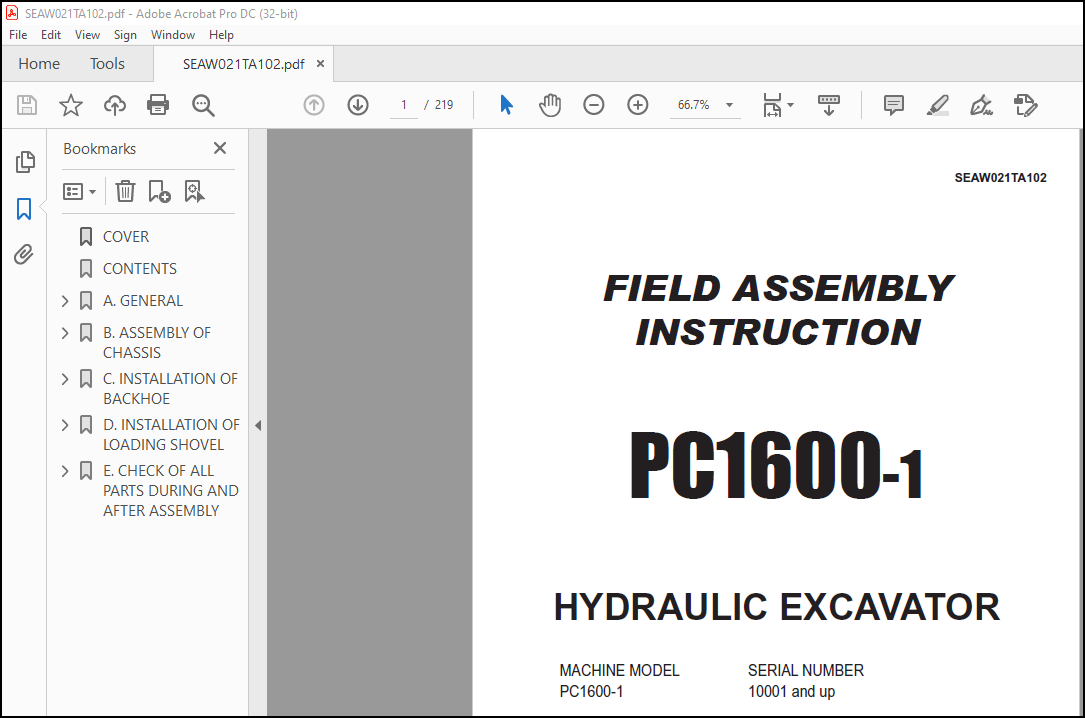Expand B. ASSEMBLY OF CHASSIS bookmark
The height and width of the screenshot is (718, 1085).
(65, 333)
